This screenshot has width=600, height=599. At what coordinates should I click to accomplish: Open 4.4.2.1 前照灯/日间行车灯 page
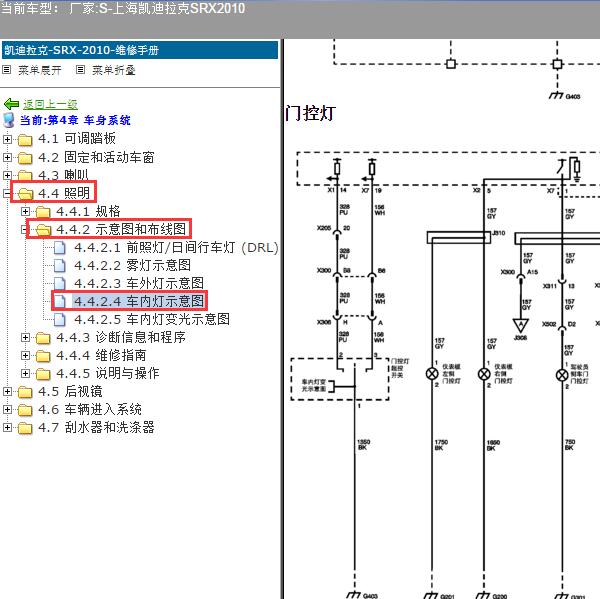click(x=176, y=247)
